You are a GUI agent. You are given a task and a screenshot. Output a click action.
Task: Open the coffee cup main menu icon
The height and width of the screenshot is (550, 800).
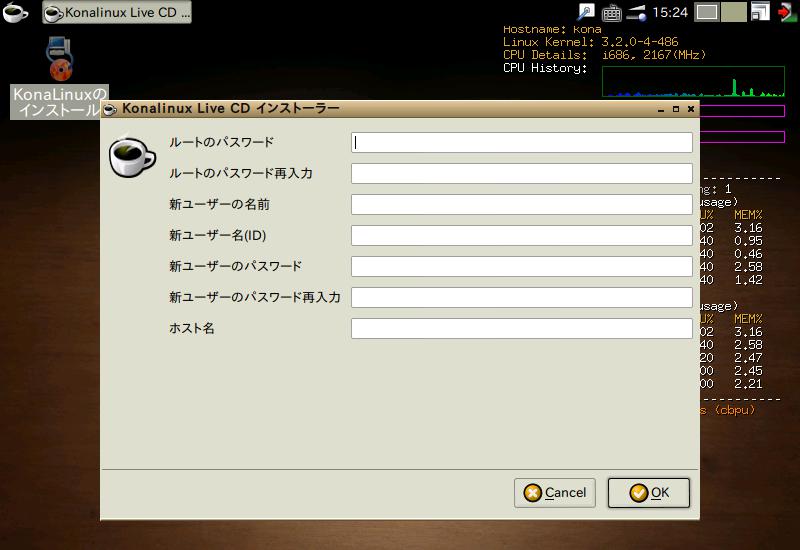click(15, 12)
